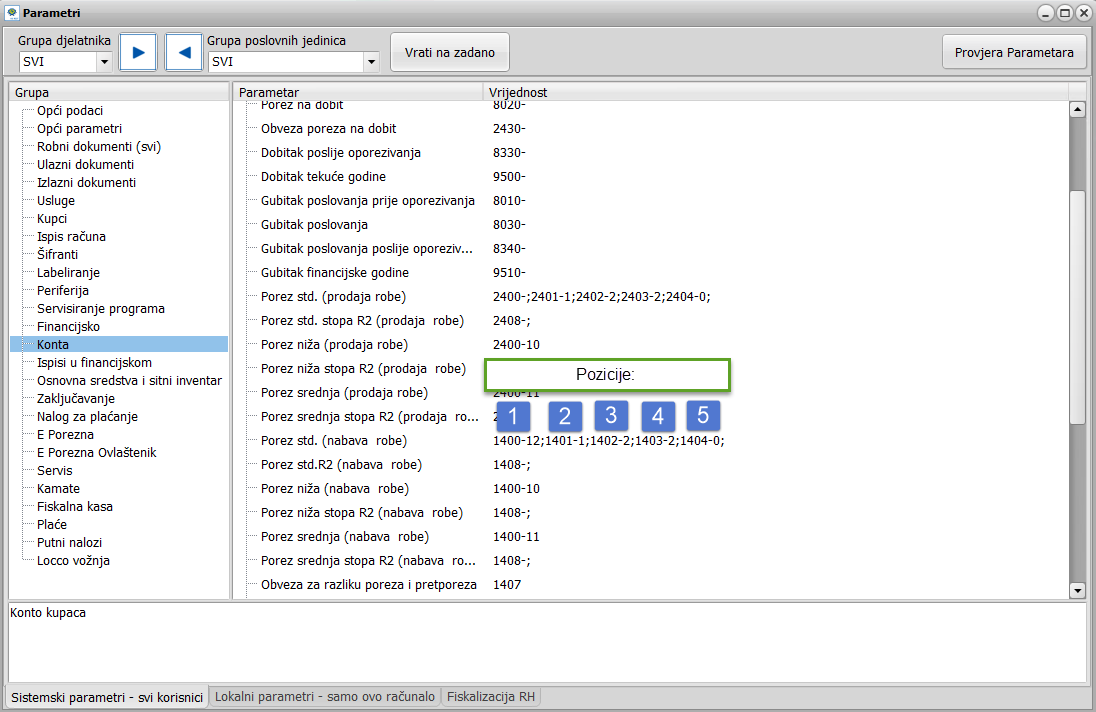
Task: Switch to Fiskalizacija RH tab
Action: click(490, 697)
